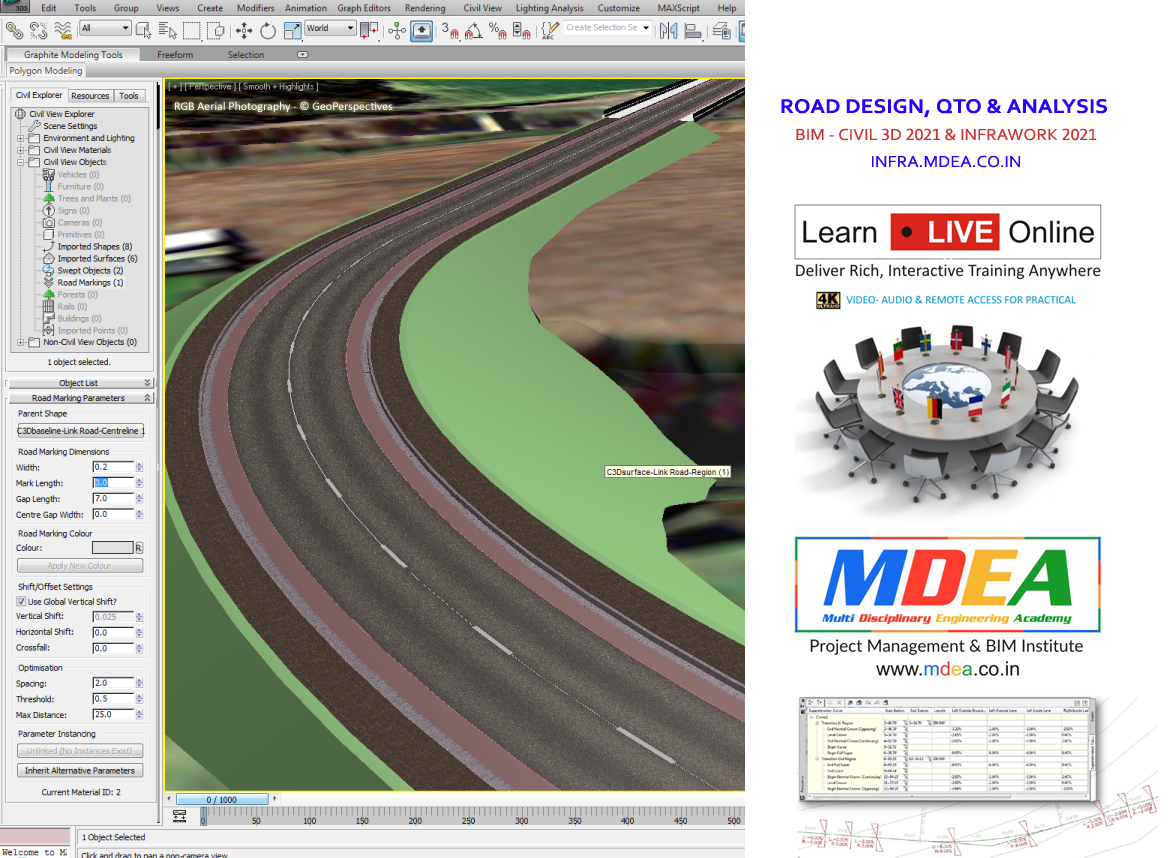The width and height of the screenshot is (1171, 858).
Task: Open the Lighting Analysis menu
Action: 549,7
